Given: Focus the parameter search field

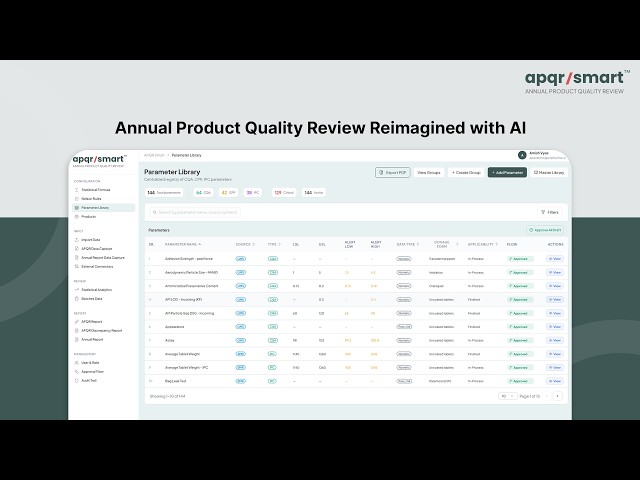Looking at the screenshot, I should [x=195, y=212].
